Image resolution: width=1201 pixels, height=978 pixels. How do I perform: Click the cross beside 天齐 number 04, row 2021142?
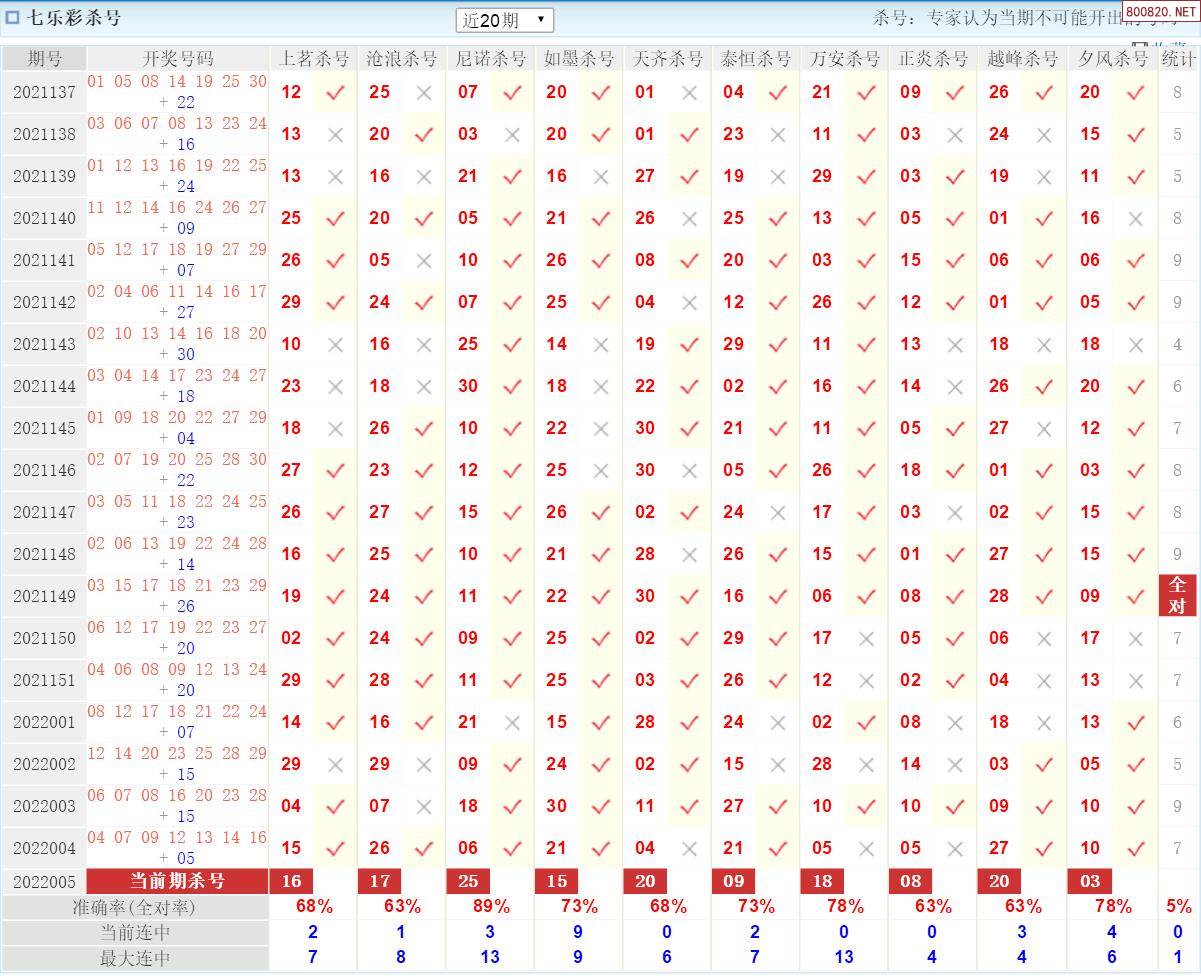[689, 302]
